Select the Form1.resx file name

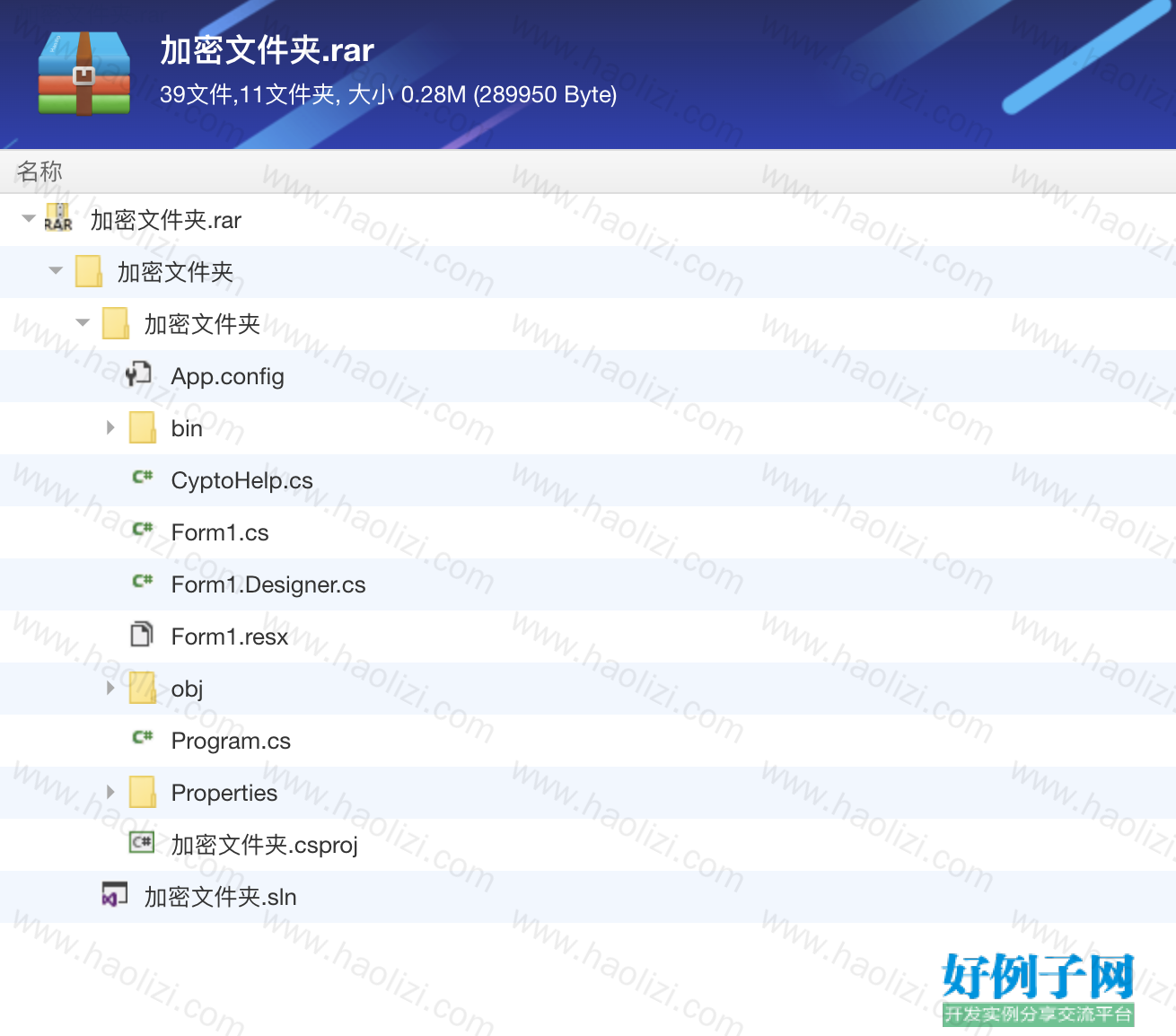tap(230, 637)
